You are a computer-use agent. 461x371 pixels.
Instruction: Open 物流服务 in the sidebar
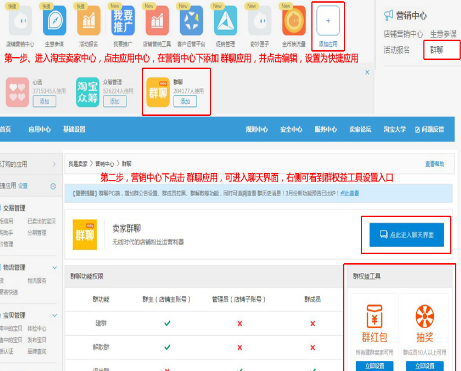[x=37, y=281]
